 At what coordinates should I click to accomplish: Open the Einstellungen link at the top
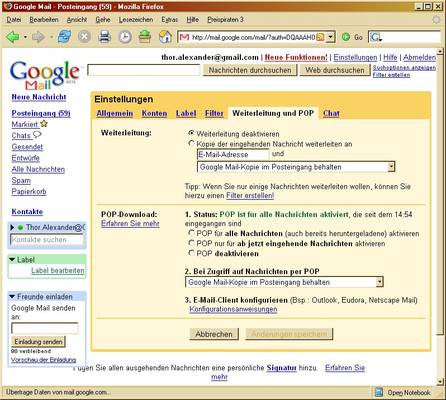355,57
